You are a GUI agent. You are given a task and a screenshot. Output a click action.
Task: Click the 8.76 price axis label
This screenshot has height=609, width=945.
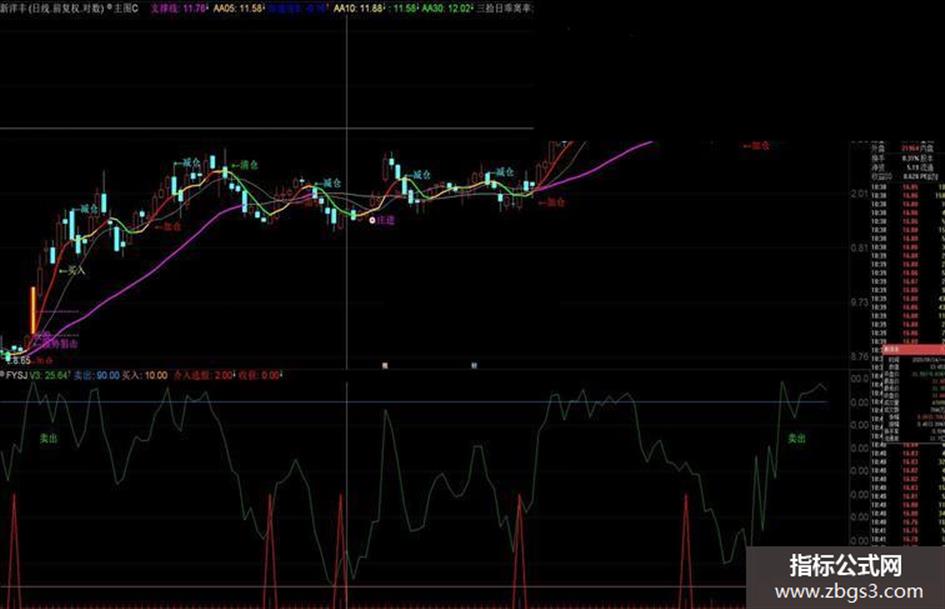coord(859,356)
